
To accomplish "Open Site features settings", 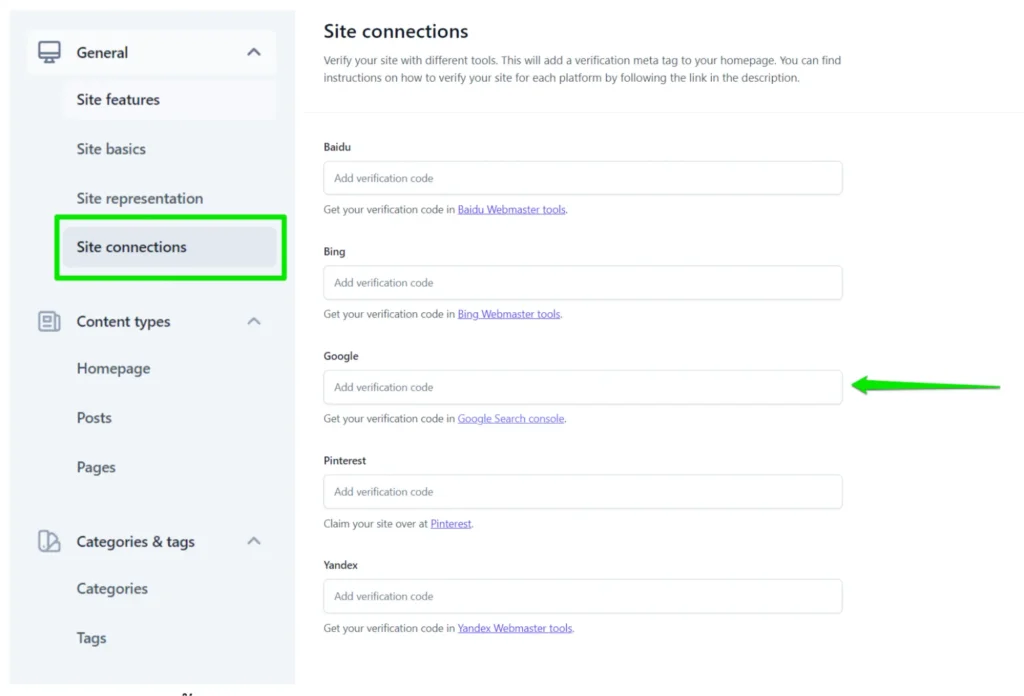I will pyautogui.click(x=118, y=100).
